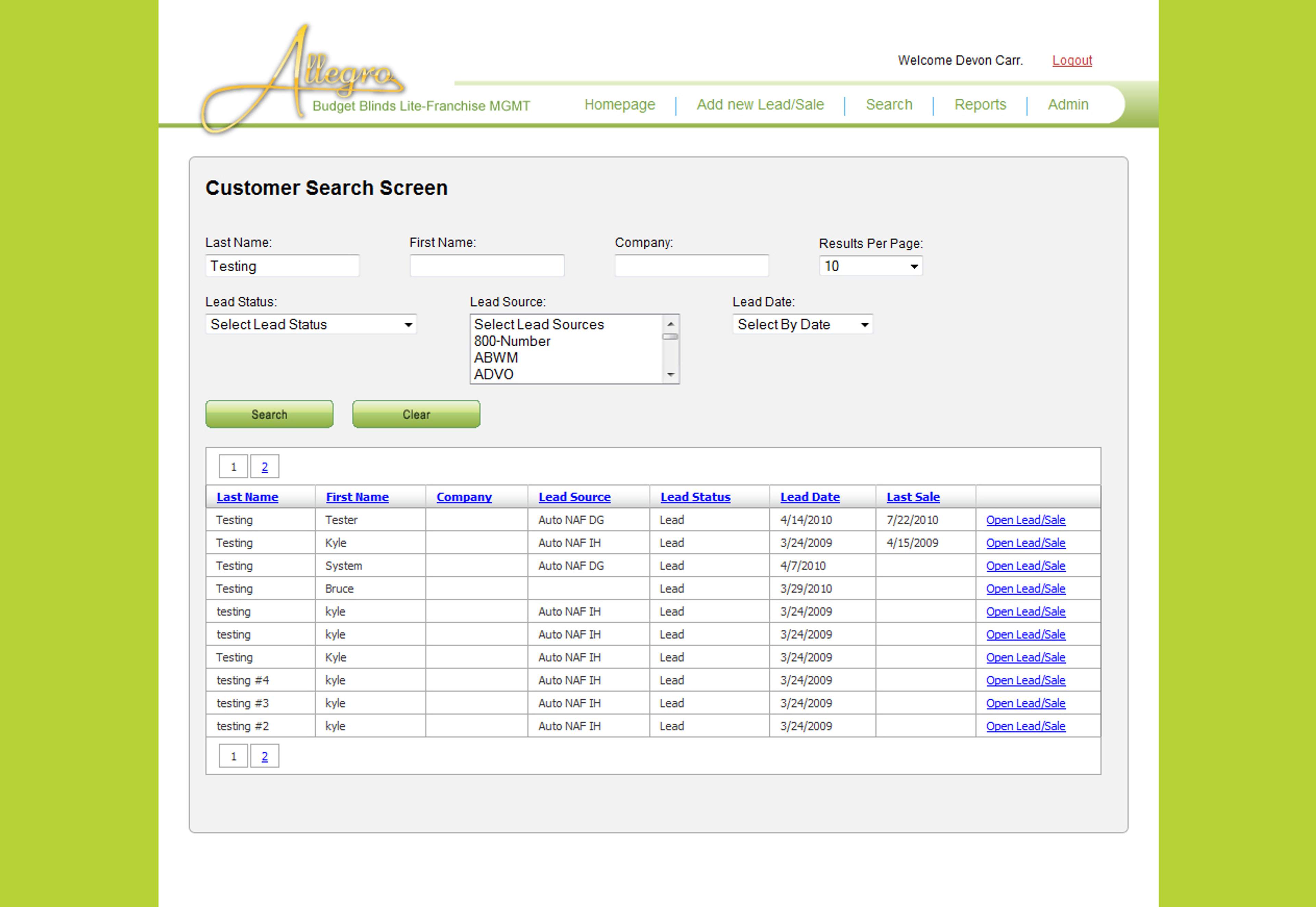This screenshot has width=1316, height=907.
Task: Click the Customer Search Screen heading
Action: 326,188
